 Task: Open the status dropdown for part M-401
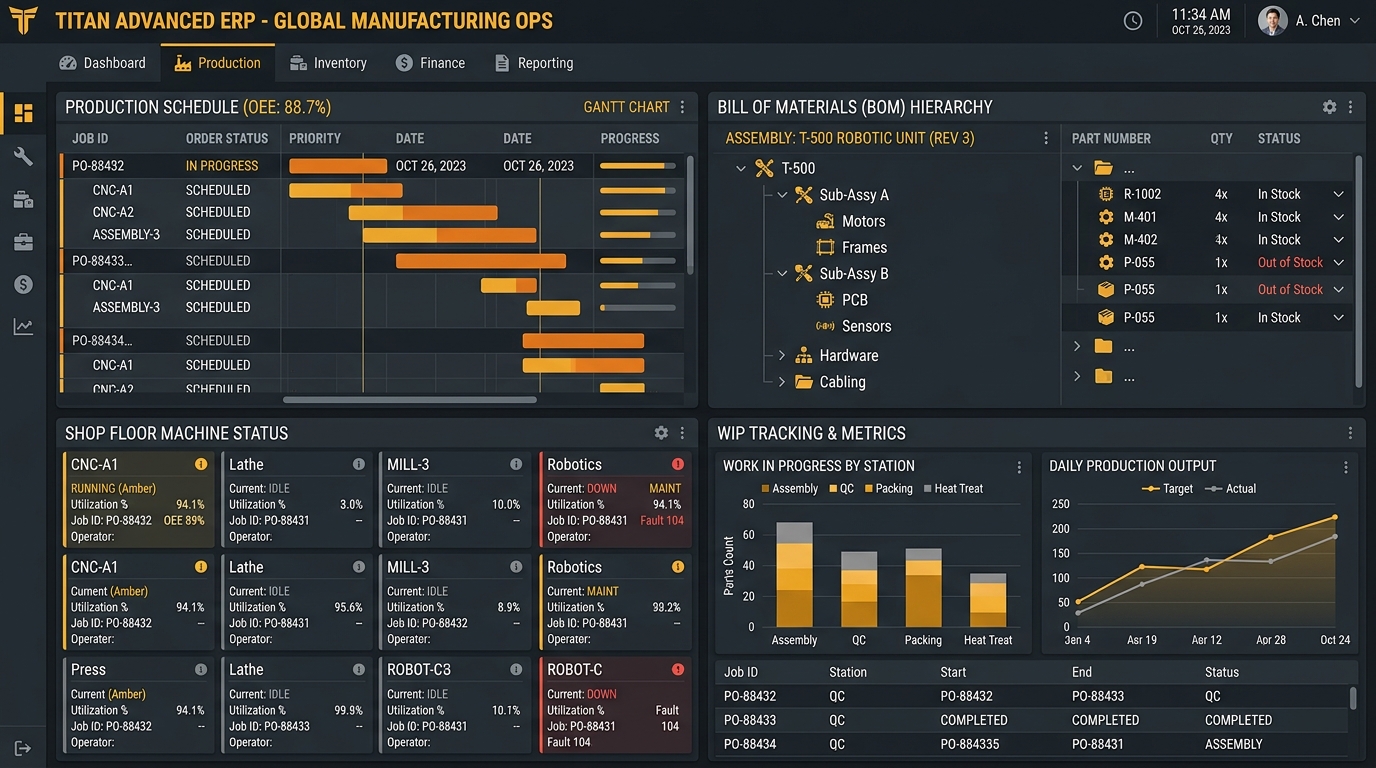pos(1338,217)
